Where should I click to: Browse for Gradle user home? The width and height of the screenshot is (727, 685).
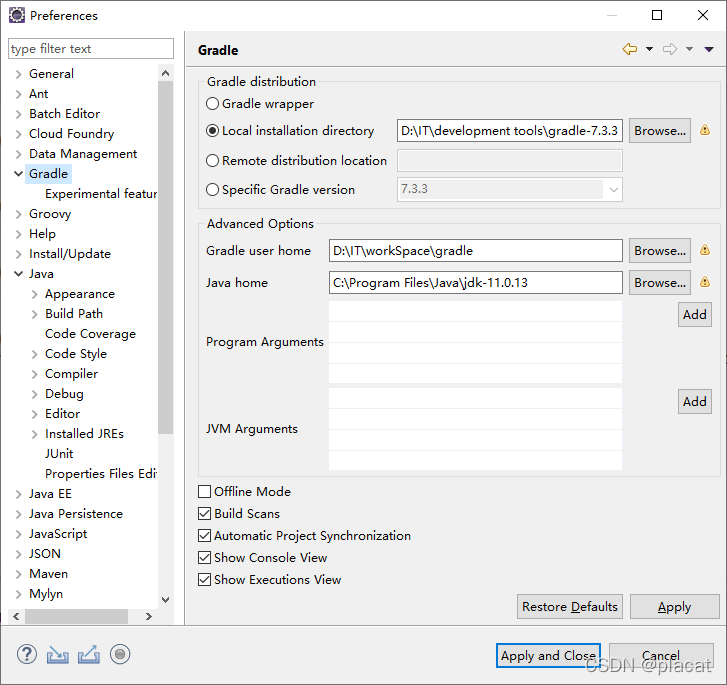tap(660, 250)
